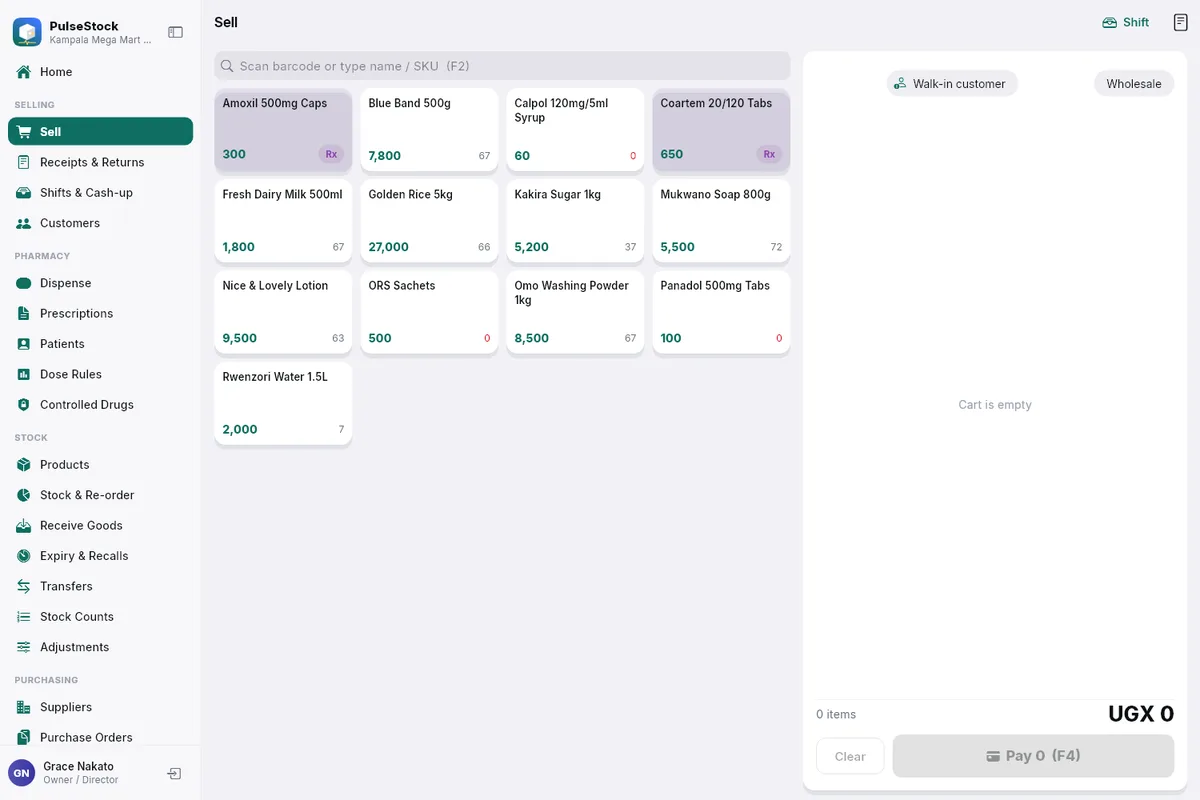Toggle Wholesale pricing mode
The width and height of the screenshot is (1200, 800).
tap(1134, 84)
